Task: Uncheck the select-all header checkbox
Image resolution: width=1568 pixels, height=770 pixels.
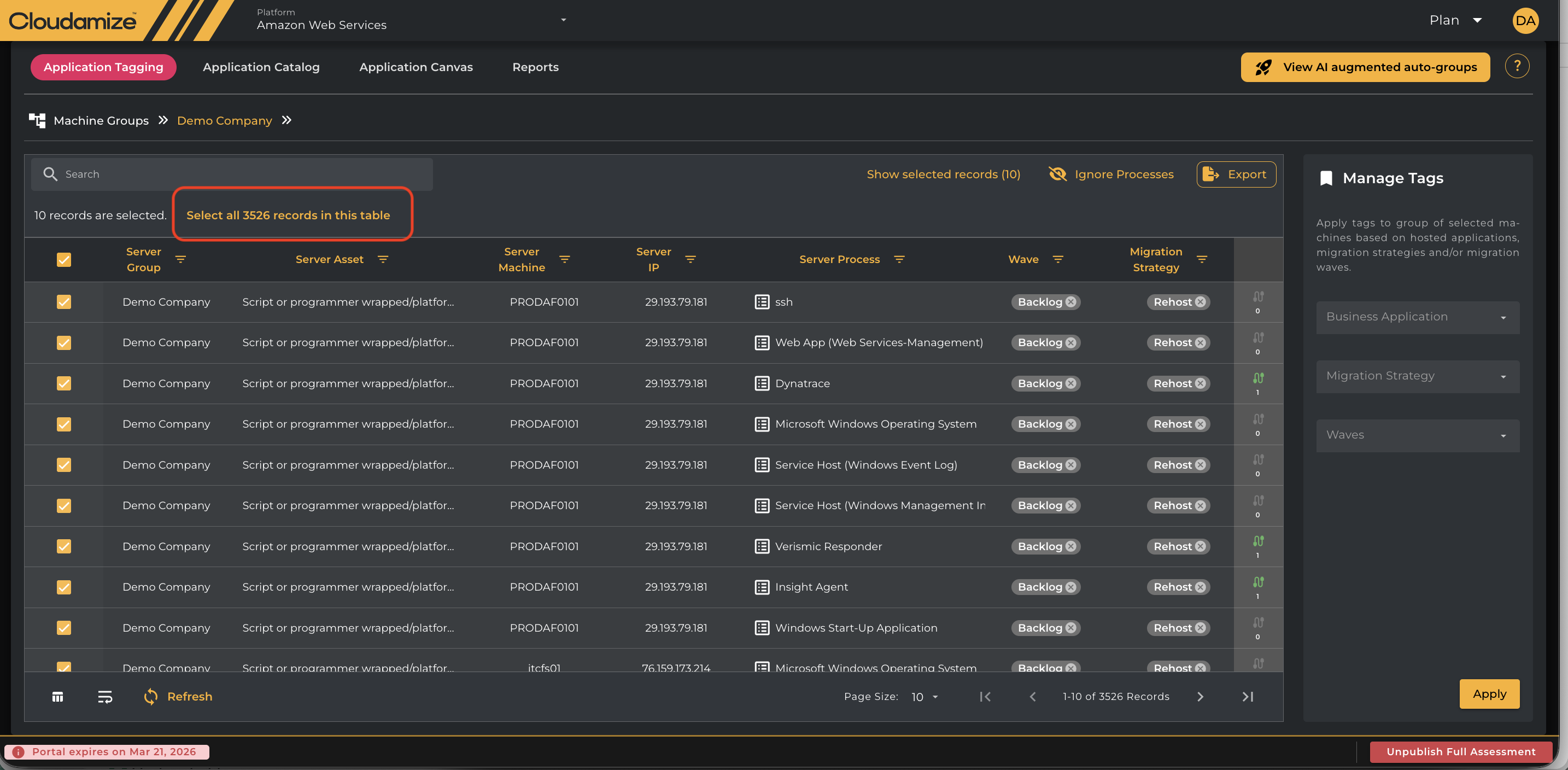Action: pyautogui.click(x=64, y=260)
